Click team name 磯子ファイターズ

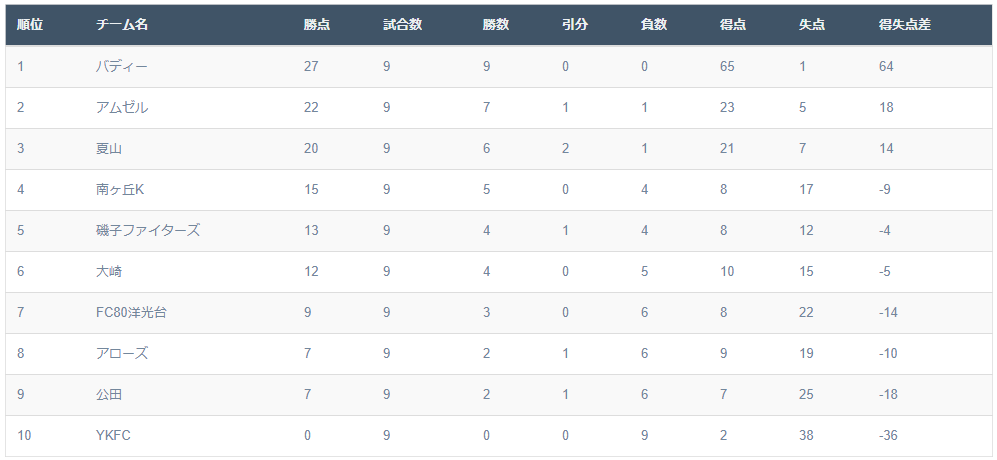(148, 230)
